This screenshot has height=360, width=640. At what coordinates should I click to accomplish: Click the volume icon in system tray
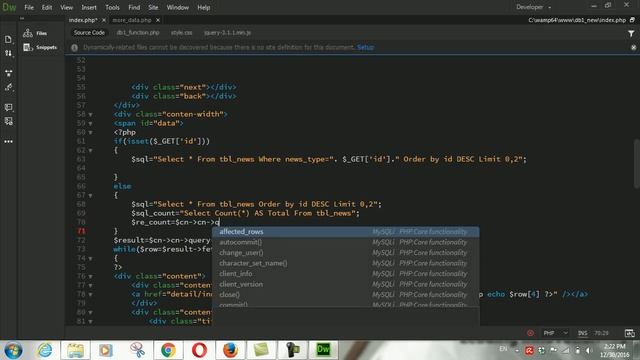click(x=589, y=350)
